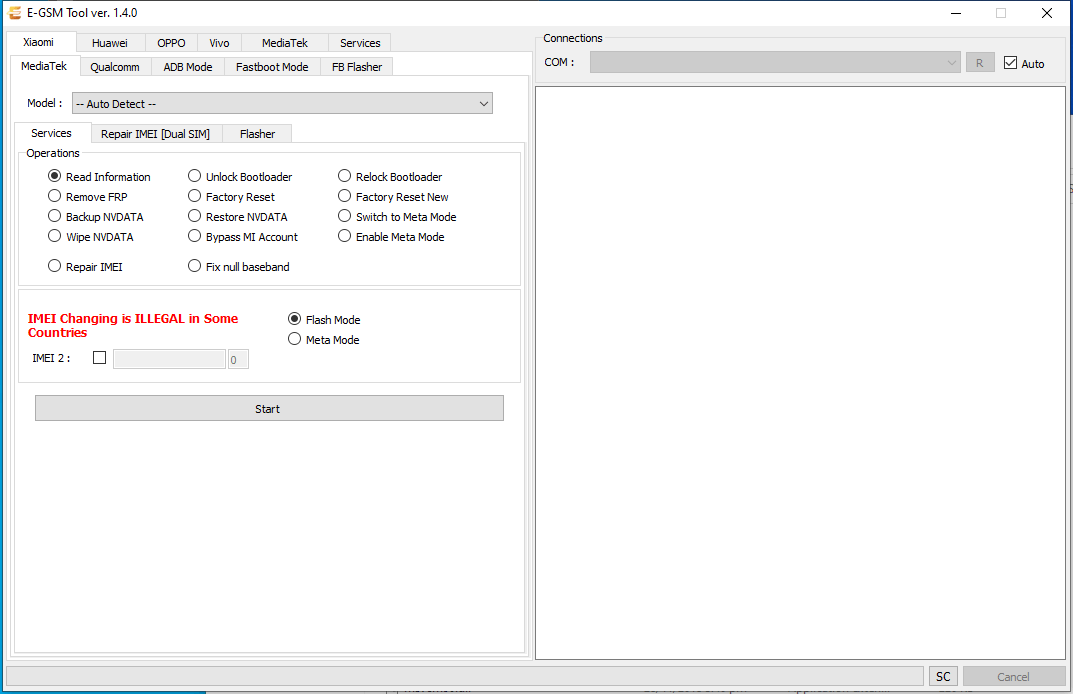Check the IMEI 2 checkbox

98,357
